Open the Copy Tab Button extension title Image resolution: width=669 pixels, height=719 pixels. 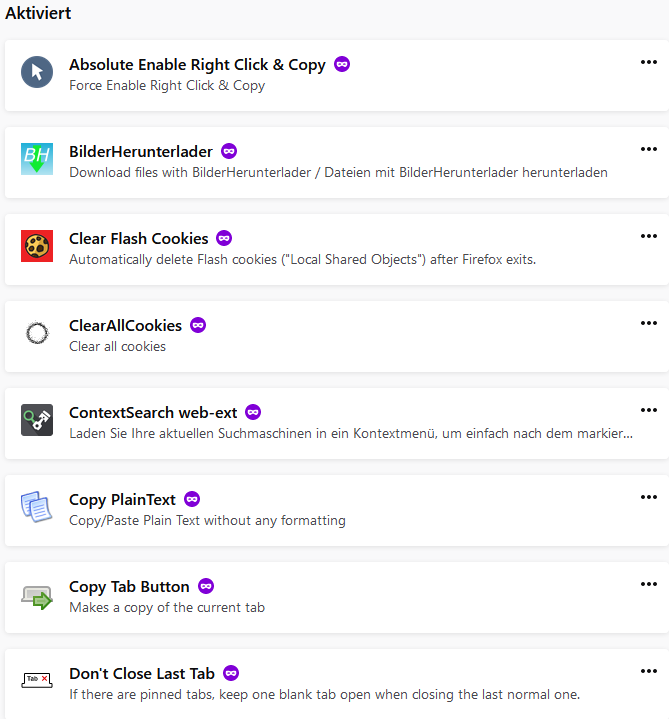pos(129,586)
